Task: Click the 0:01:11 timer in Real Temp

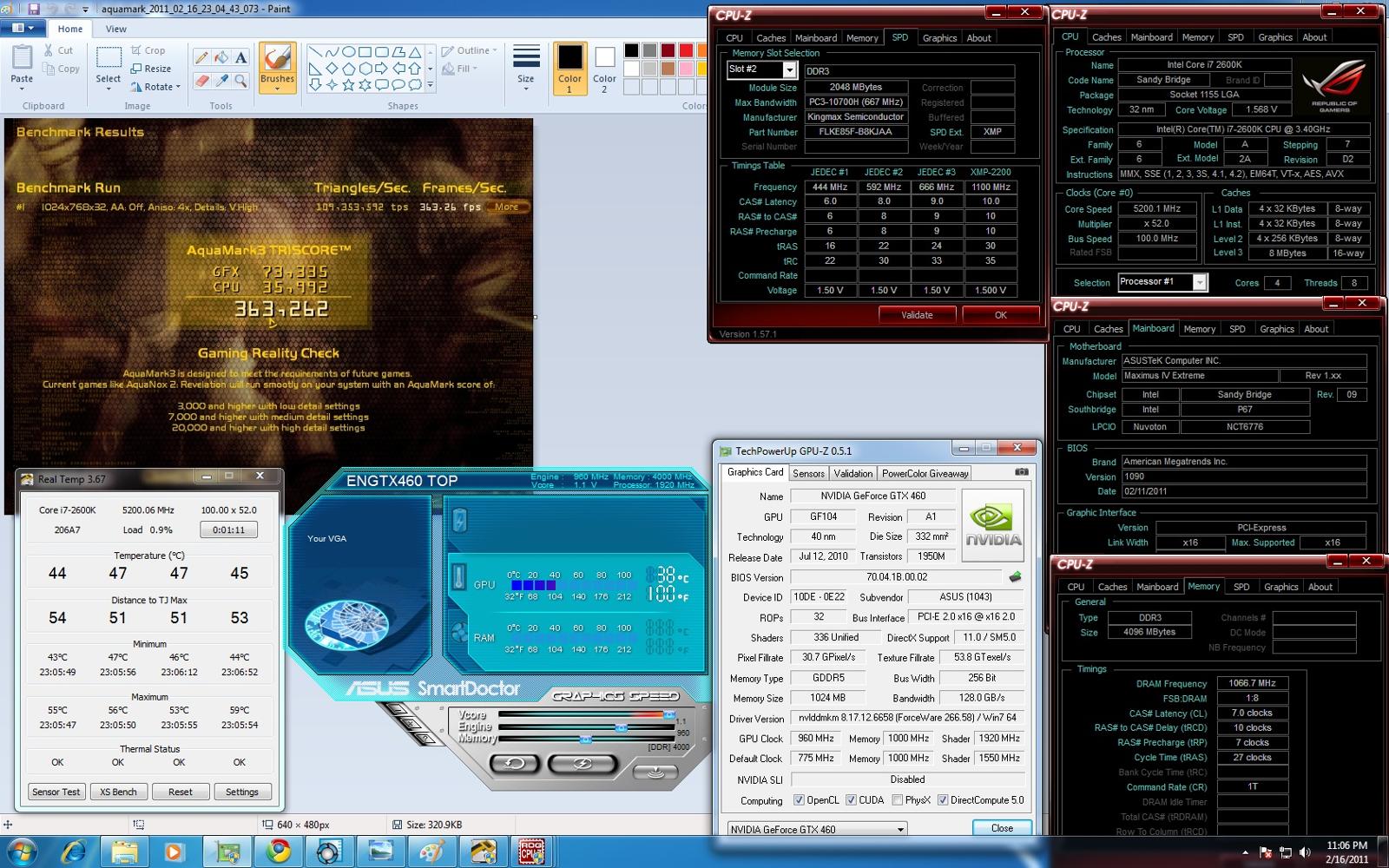Action: pyautogui.click(x=228, y=529)
